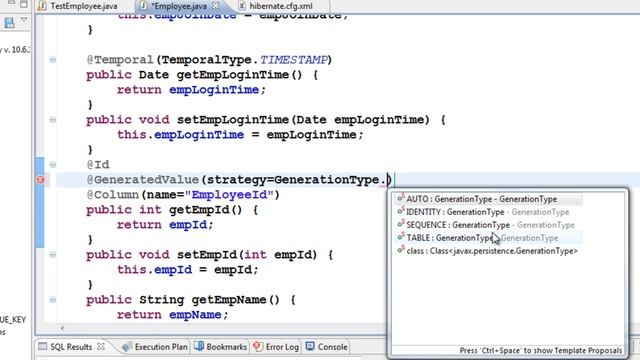The image size is (640, 360).
Task: Click the save icon in left panel toolbar
Action: (9, 23)
